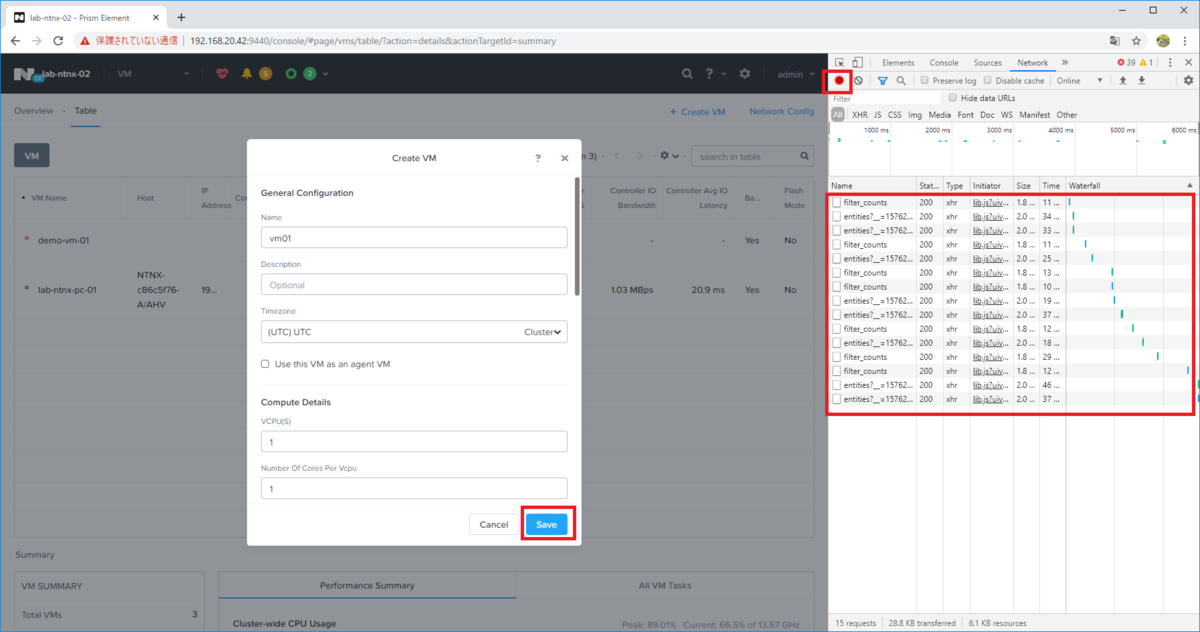Bookmark this page with the star
Screen dimensions: 1200x632
tap(1139, 41)
